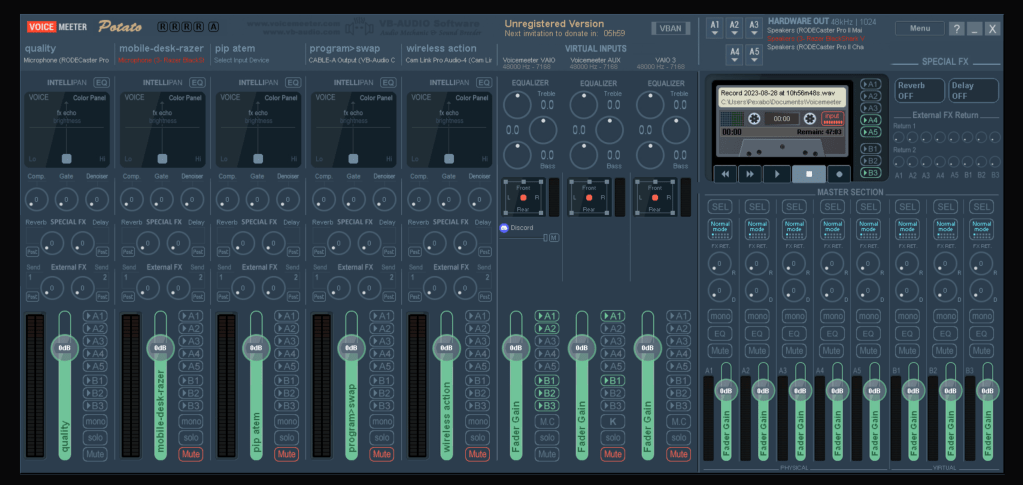Click the quality strip fader gain knob
This screenshot has width=1023, height=485.
[65, 348]
